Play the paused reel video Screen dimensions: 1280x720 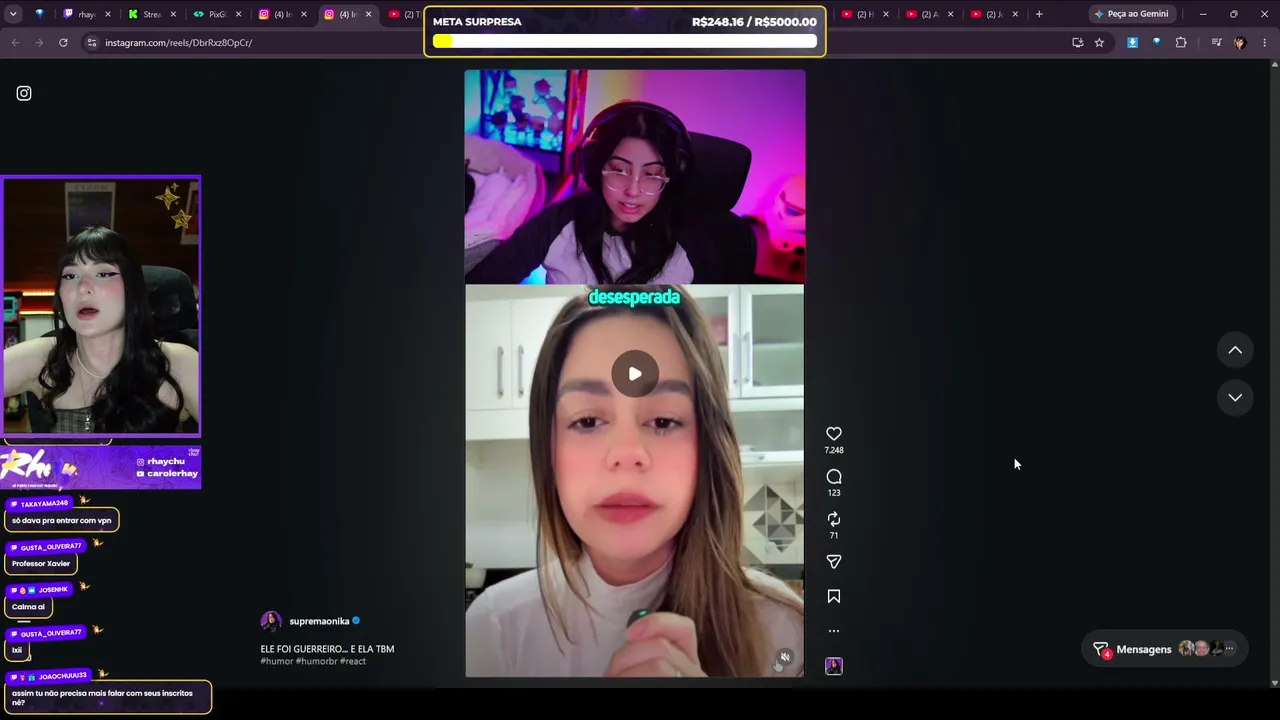pos(635,374)
